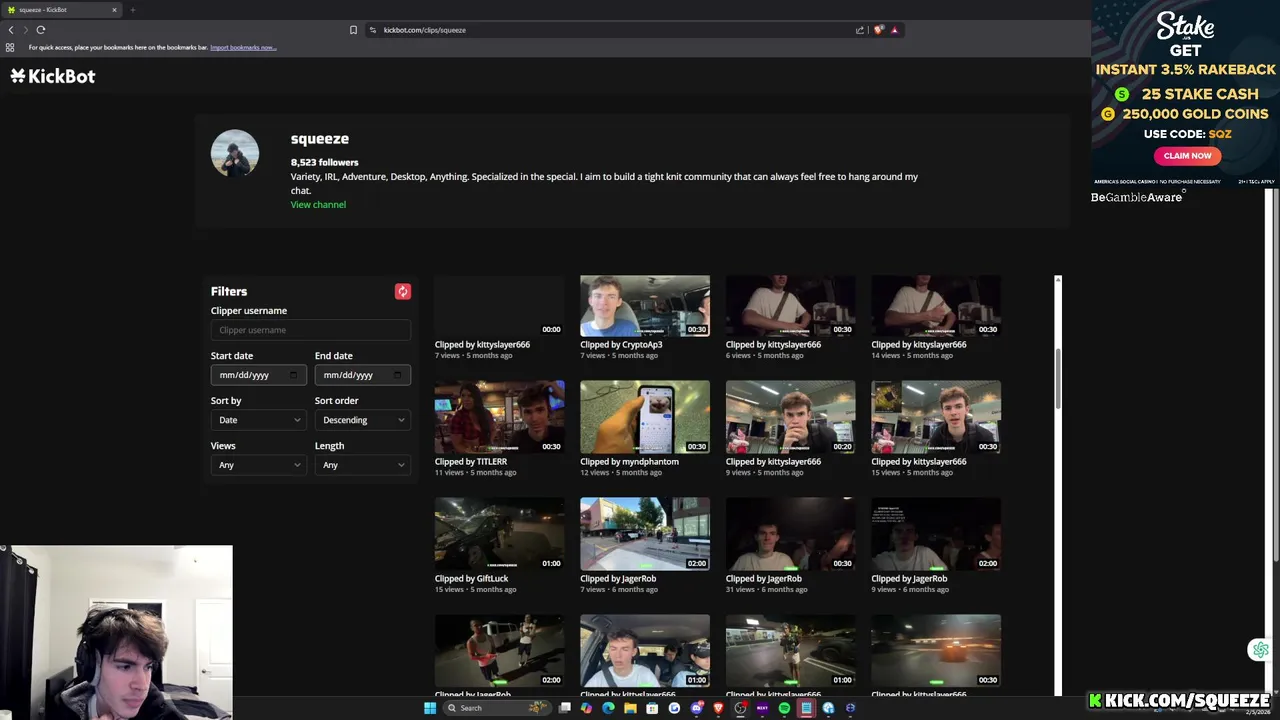Click the Filters heading
Screen dimensions: 1280x720
coord(229,291)
